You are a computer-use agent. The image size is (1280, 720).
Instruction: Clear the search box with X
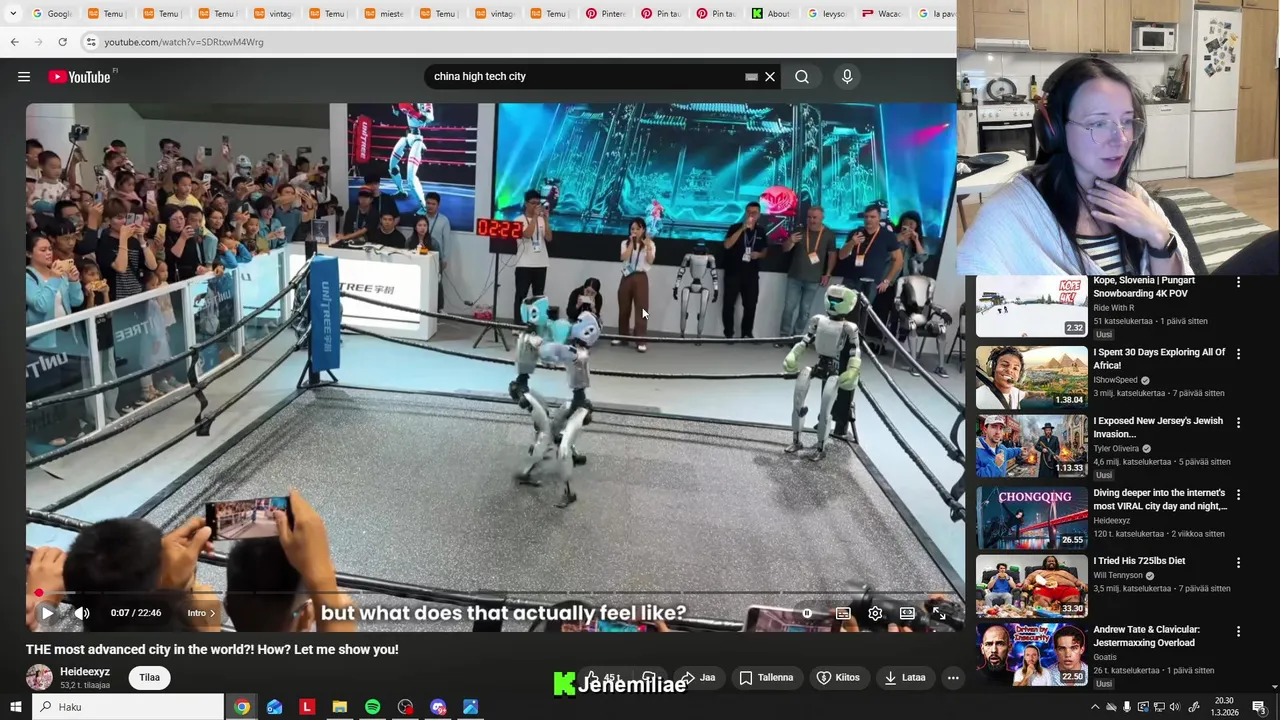770,77
